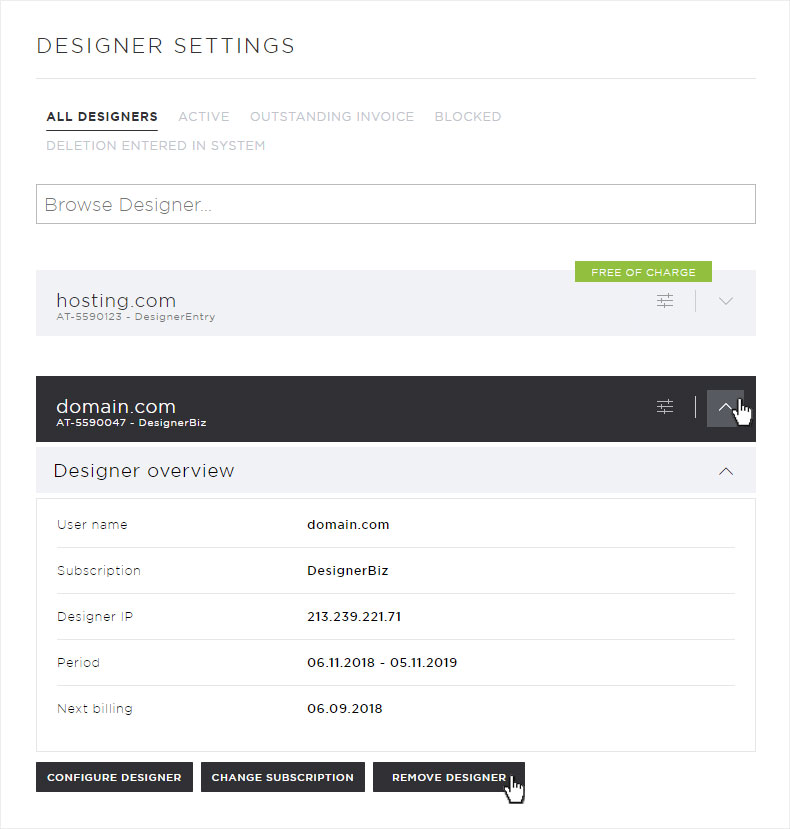The width and height of the screenshot is (790, 829).
Task: Collapse the domain.com designer entry chevron
Action: pos(725,408)
